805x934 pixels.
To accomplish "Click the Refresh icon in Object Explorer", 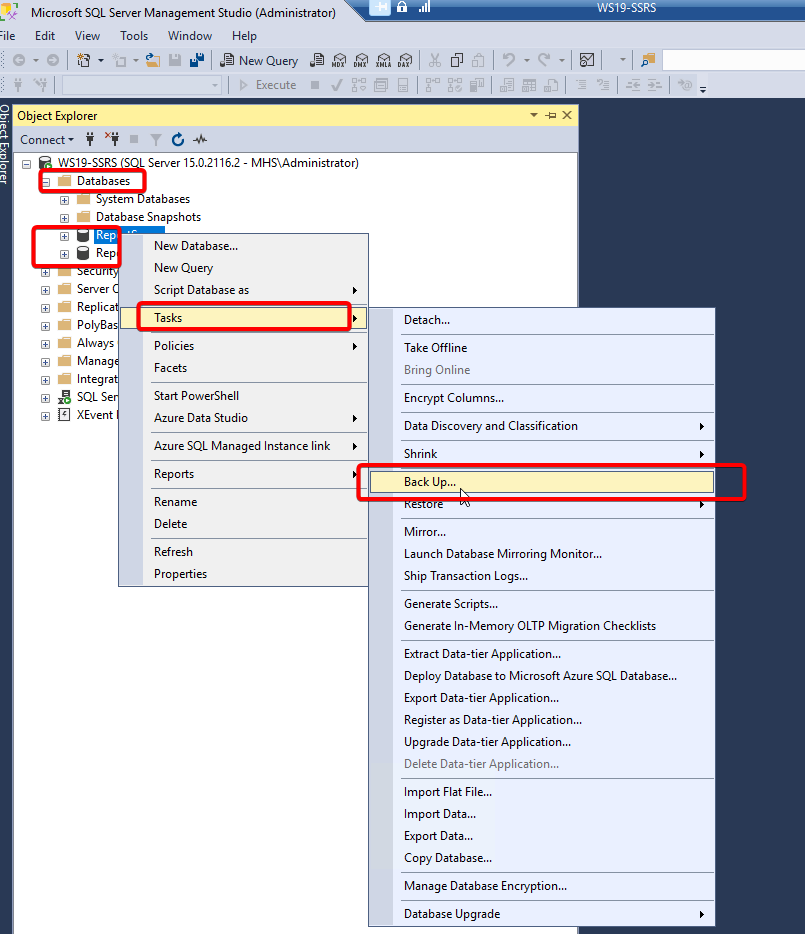I will point(178,139).
